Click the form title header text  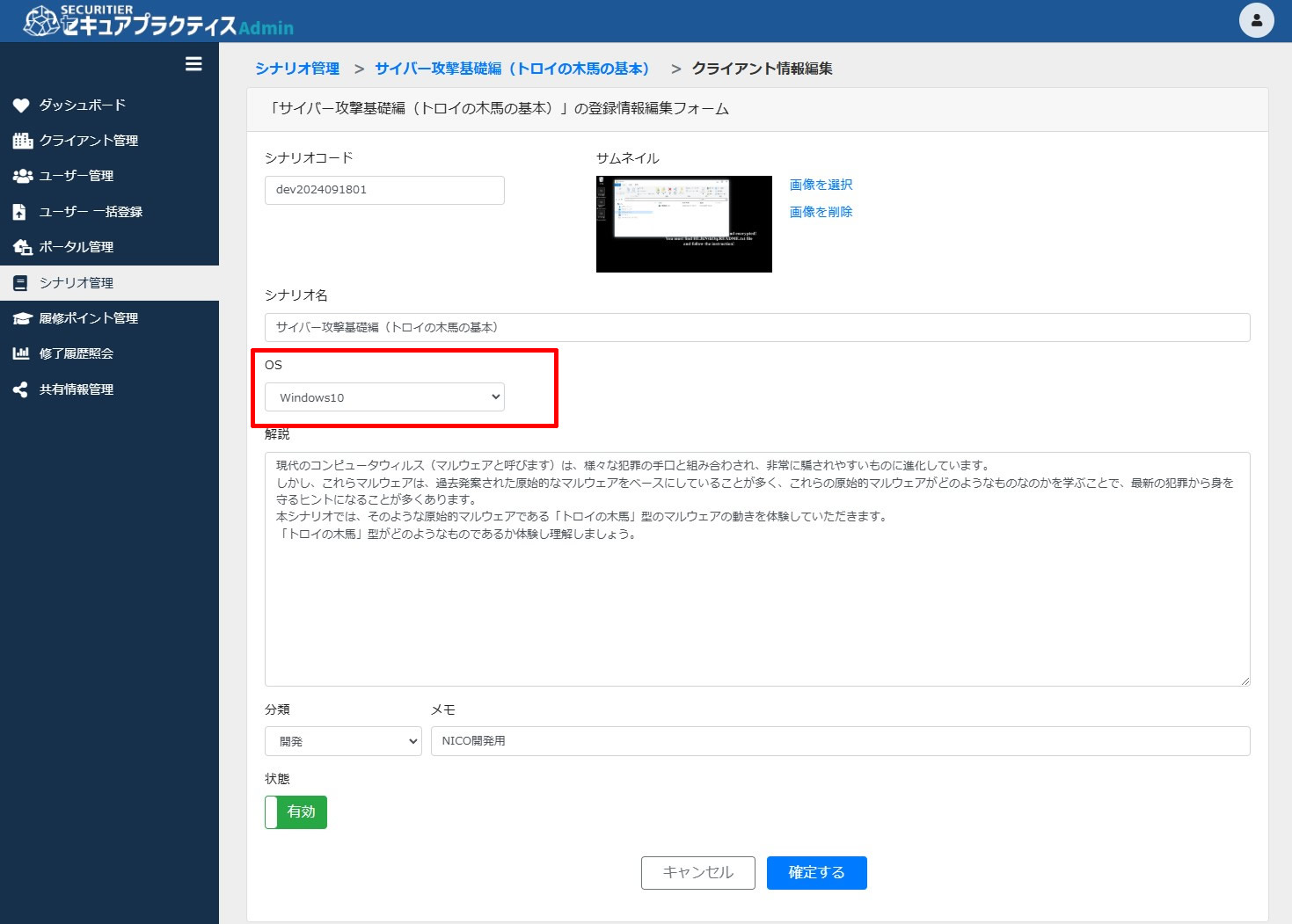pos(498,109)
